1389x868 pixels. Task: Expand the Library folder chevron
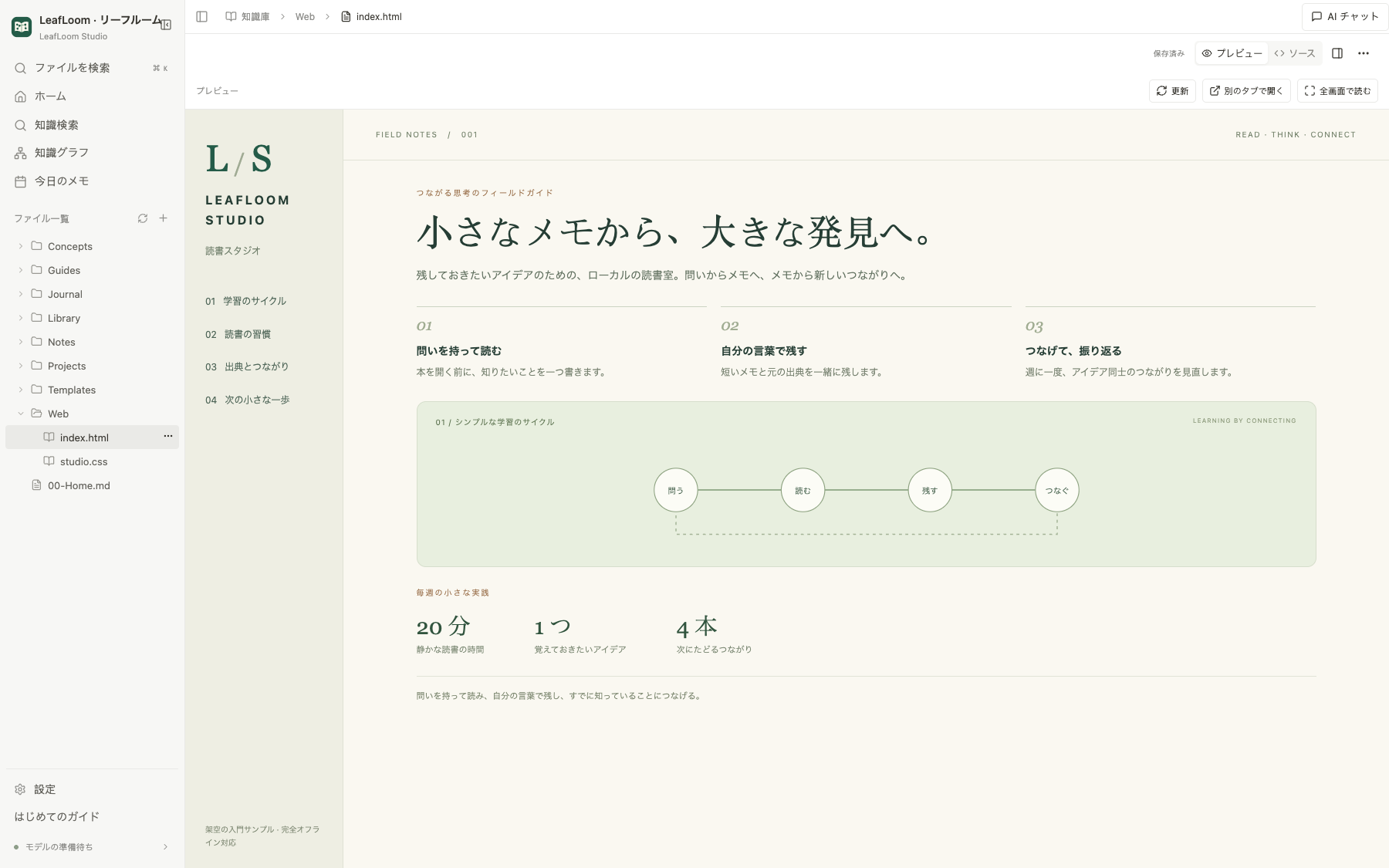21,318
